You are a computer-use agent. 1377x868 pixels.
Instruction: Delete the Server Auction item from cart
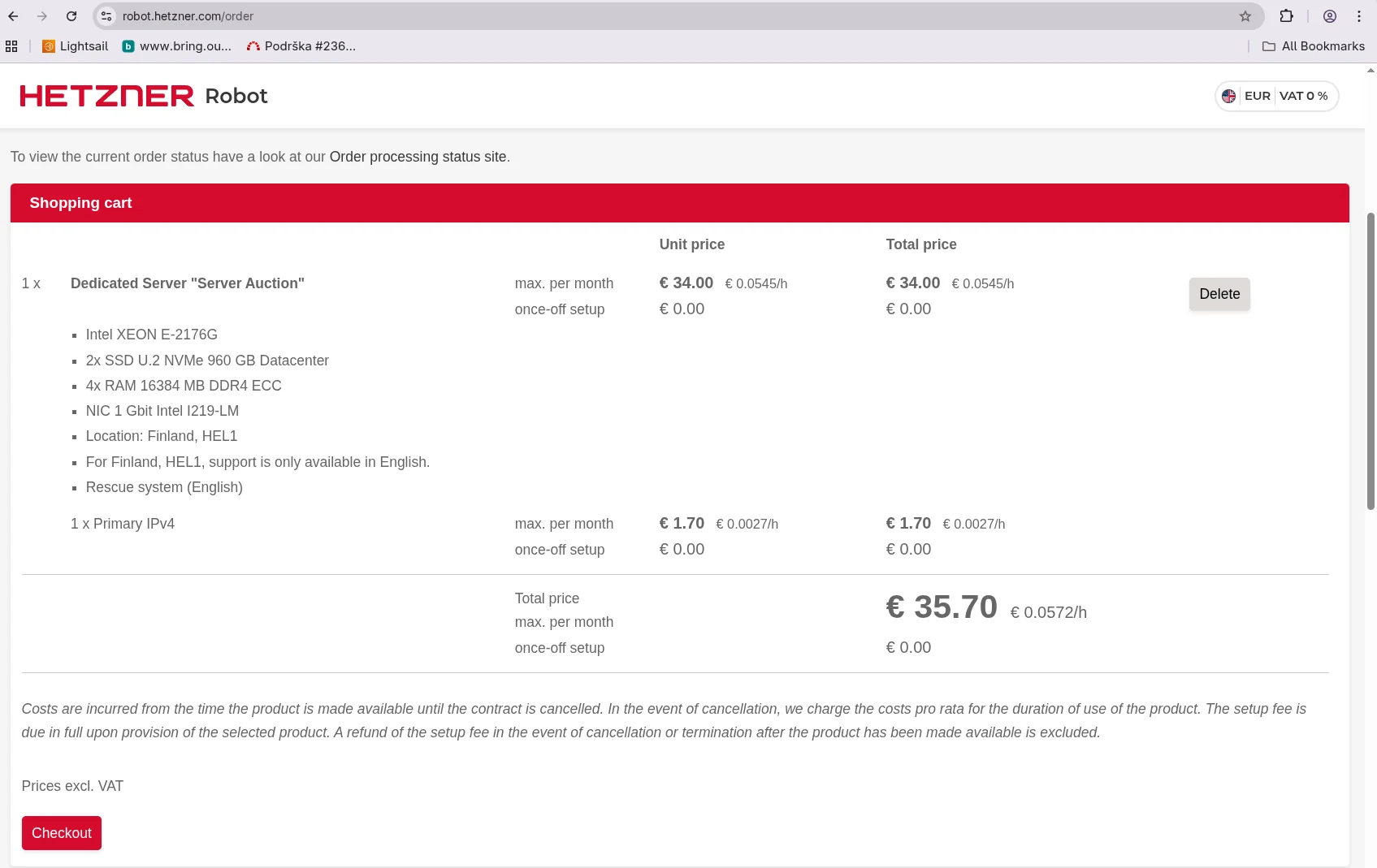tap(1219, 294)
